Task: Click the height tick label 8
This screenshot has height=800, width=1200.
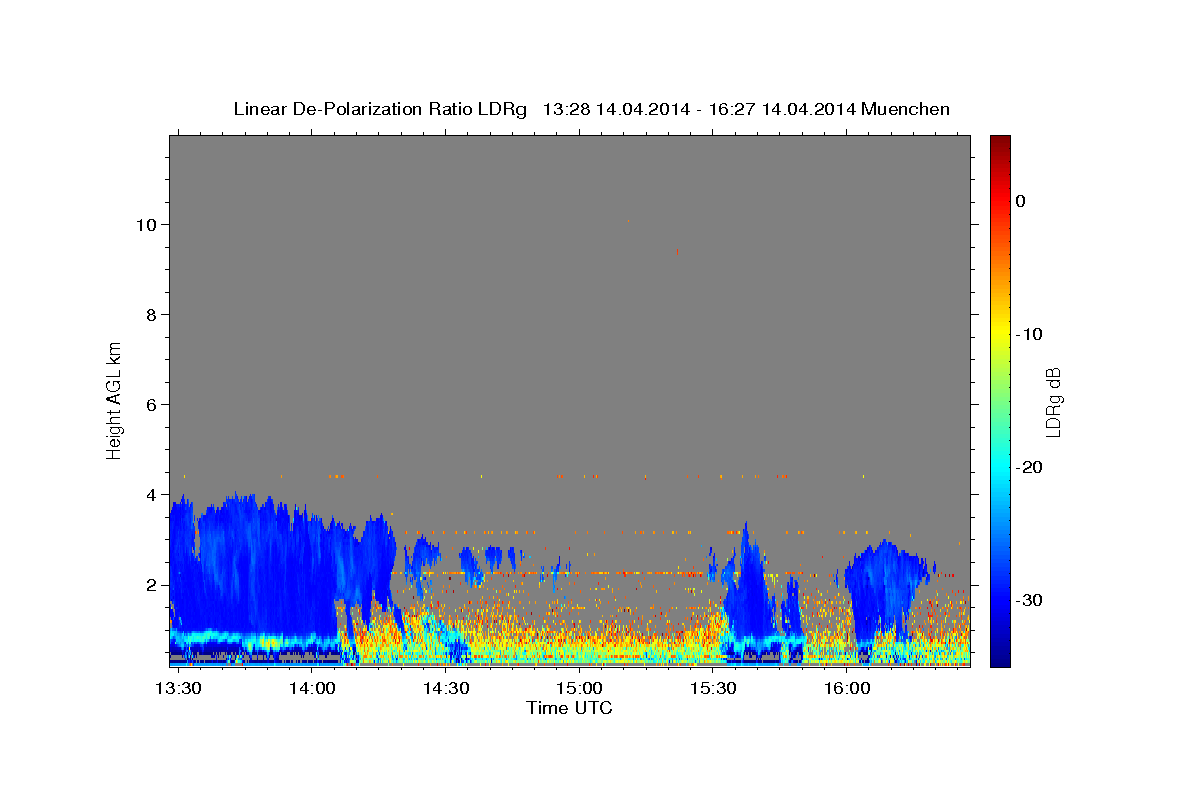Action: 151,314
